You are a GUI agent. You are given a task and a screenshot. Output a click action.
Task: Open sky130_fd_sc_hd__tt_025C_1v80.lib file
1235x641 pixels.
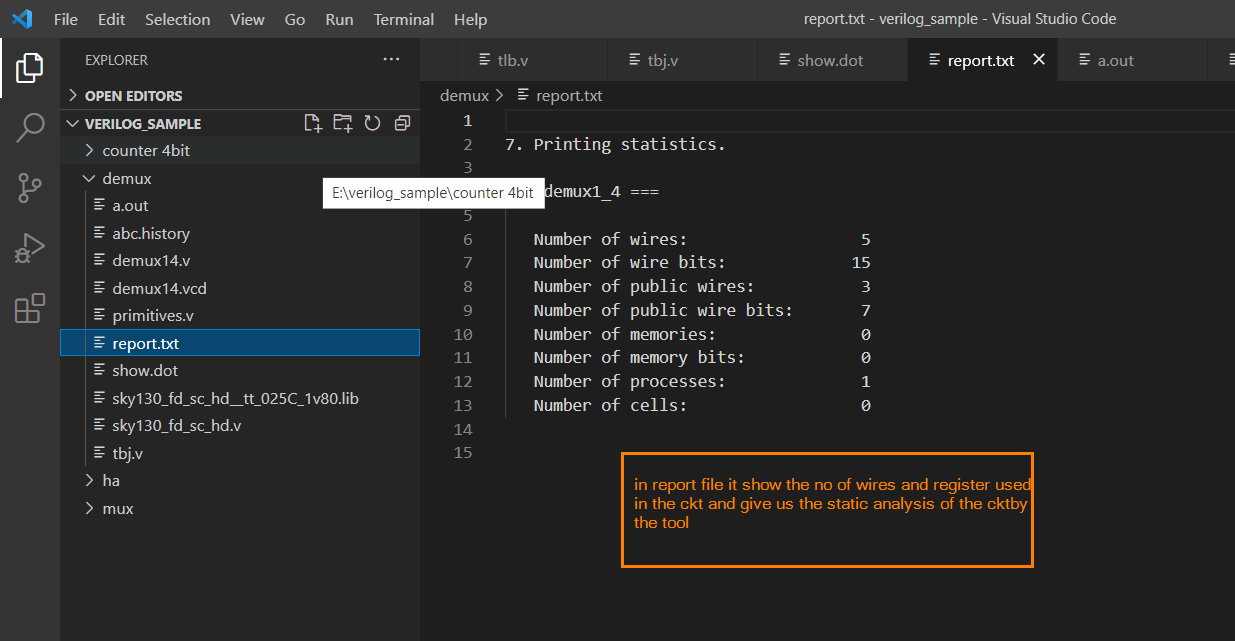[x=240, y=399]
